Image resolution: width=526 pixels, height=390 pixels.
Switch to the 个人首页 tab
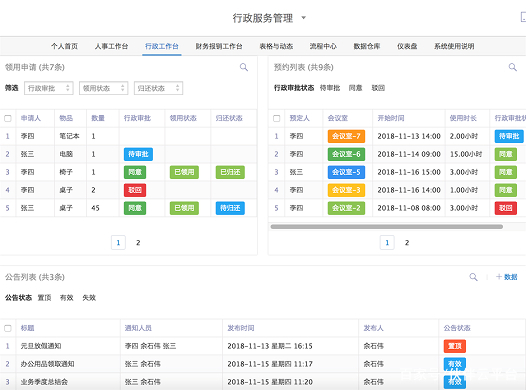tap(64, 46)
